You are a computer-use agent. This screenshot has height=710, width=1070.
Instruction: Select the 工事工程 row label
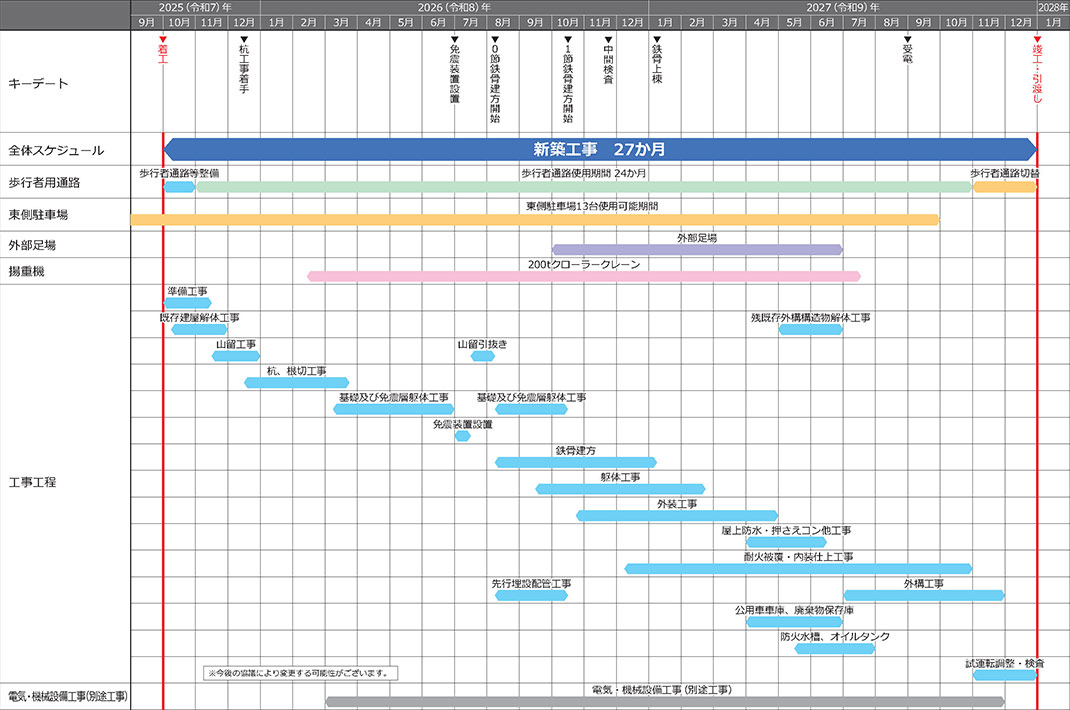pyautogui.click(x=32, y=482)
